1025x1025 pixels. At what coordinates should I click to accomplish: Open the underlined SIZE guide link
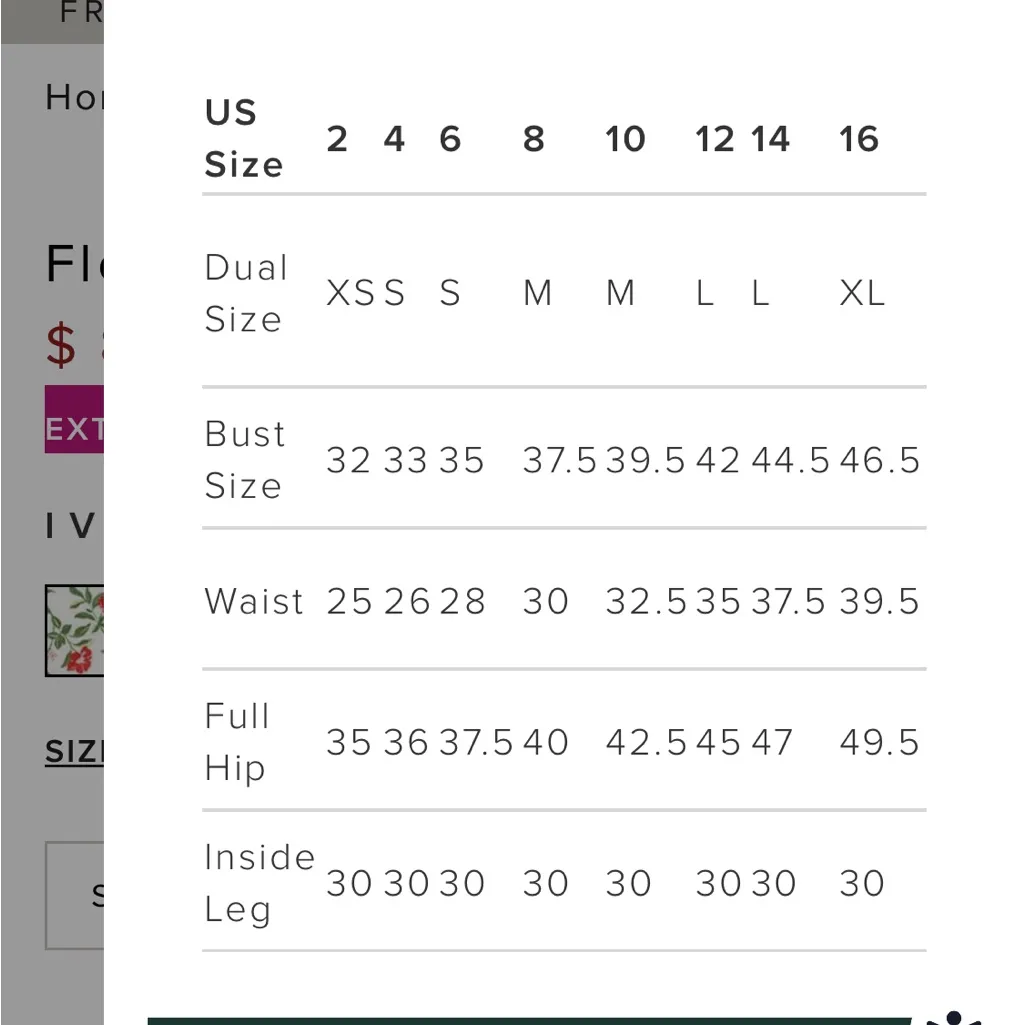(x=75, y=752)
